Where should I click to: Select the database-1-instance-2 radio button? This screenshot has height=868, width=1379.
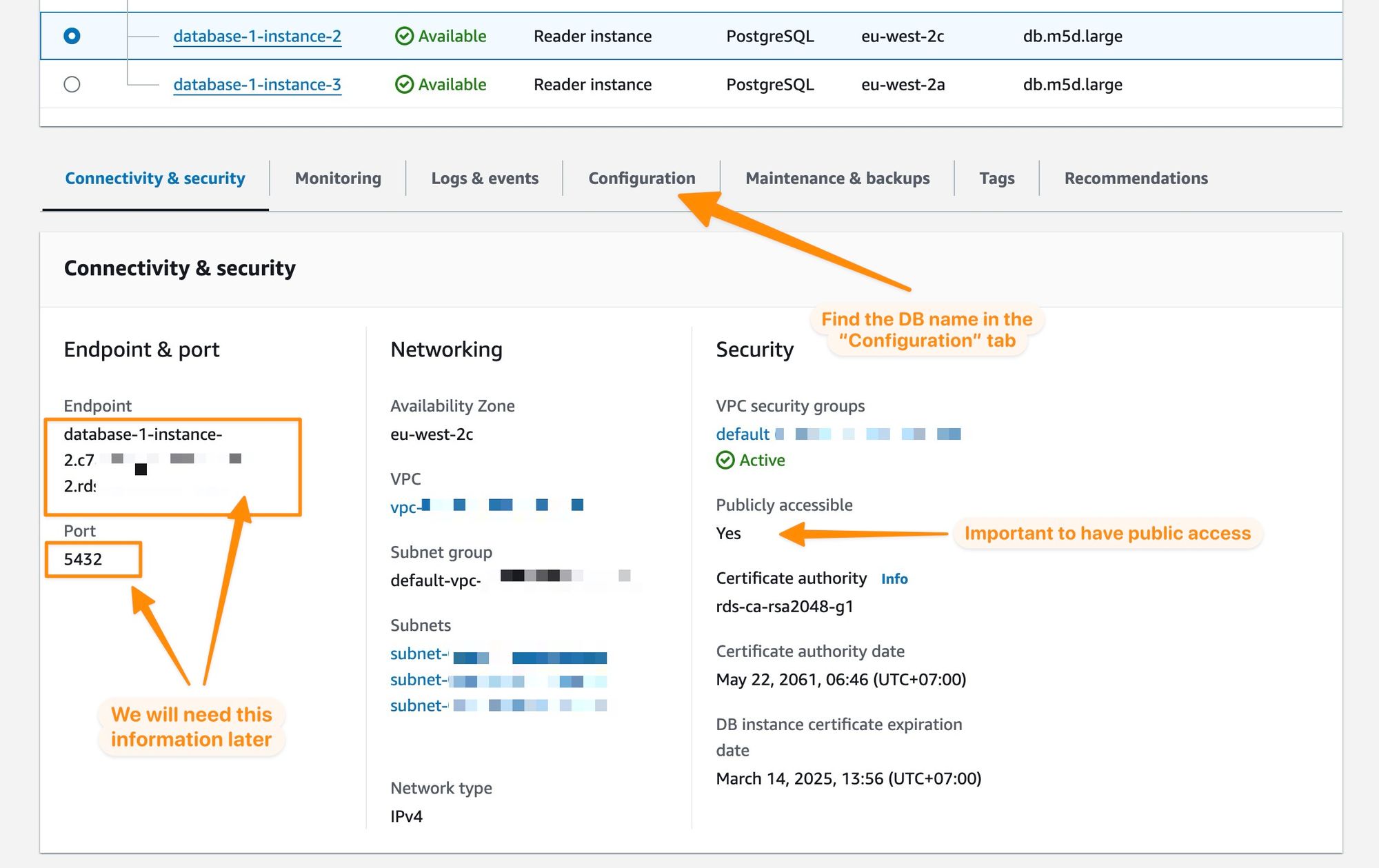pos(72,36)
